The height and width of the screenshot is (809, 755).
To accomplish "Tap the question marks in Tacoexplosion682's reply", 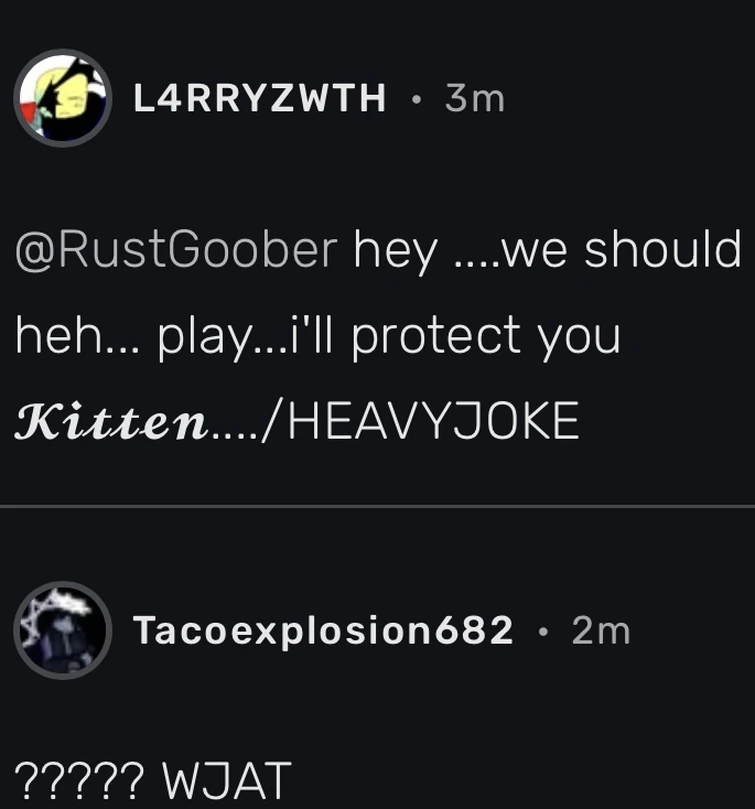I will pos(79,780).
